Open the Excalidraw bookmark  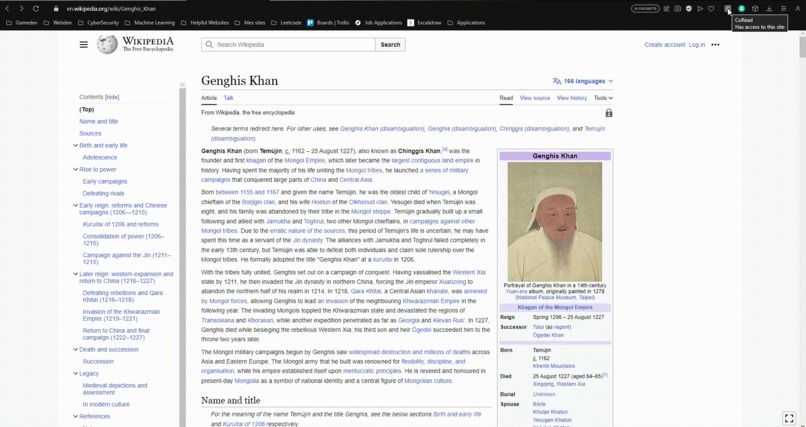(x=425, y=23)
